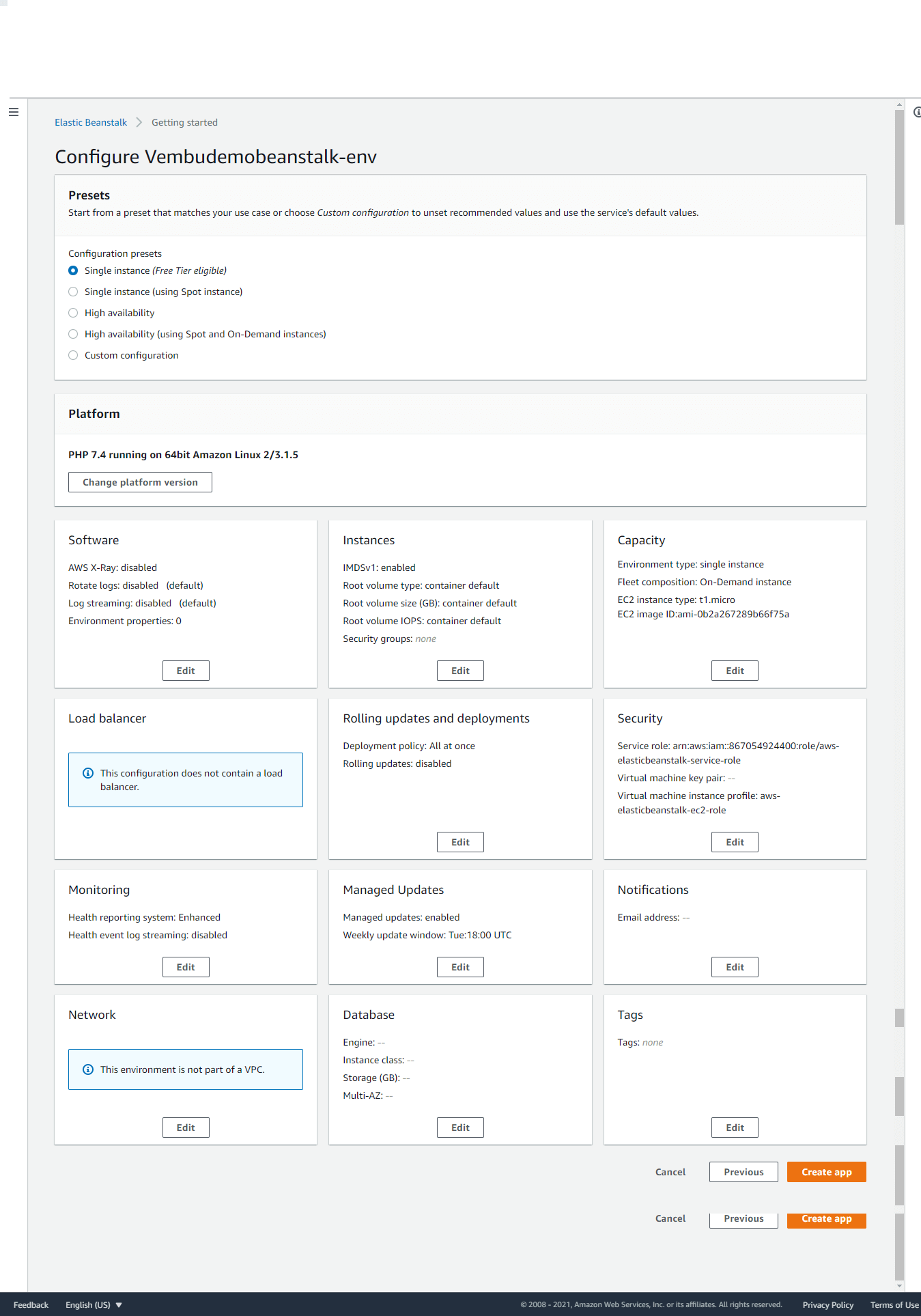Image resolution: width=921 pixels, height=1316 pixels.
Task: Click the Environment type: single instance text
Action: 690,564
